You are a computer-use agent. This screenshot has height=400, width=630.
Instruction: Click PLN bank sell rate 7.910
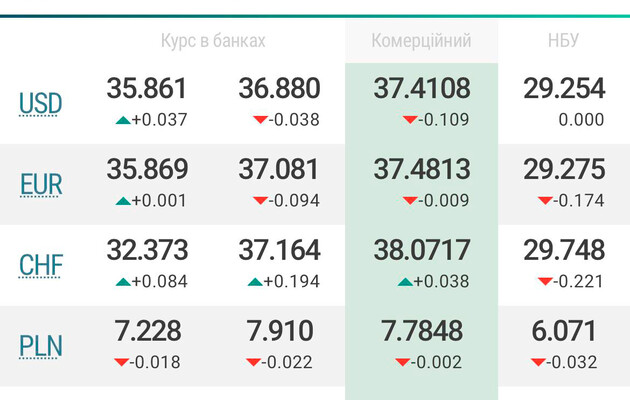[279, 331]
